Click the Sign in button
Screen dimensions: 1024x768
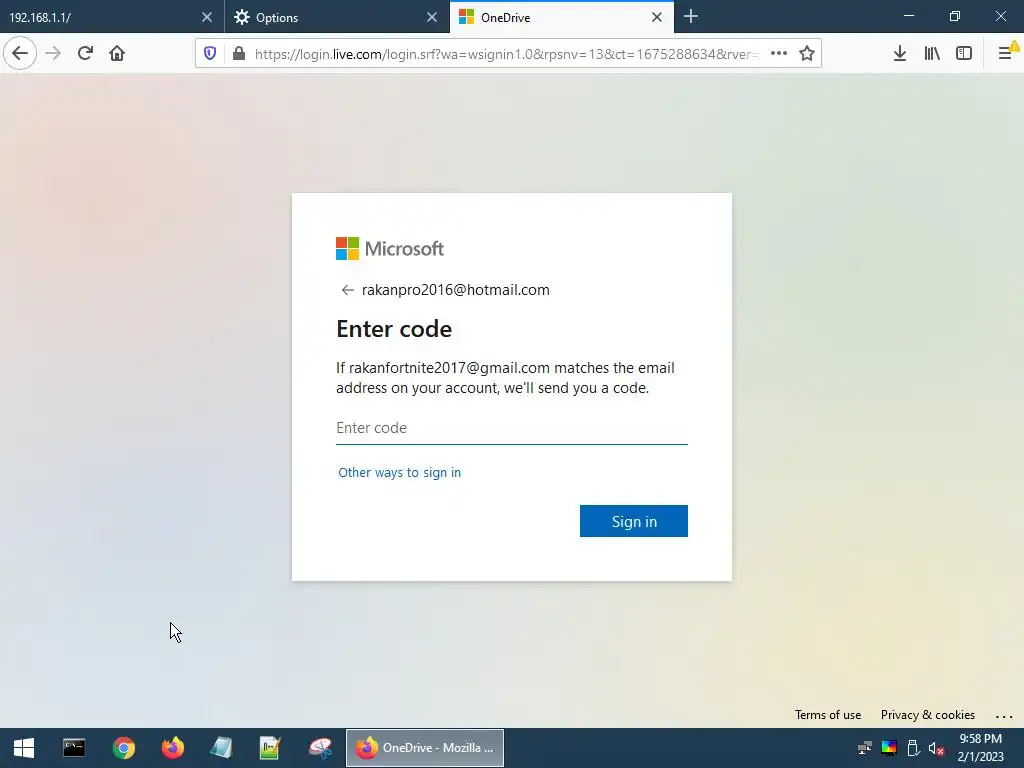coord(633,521)
